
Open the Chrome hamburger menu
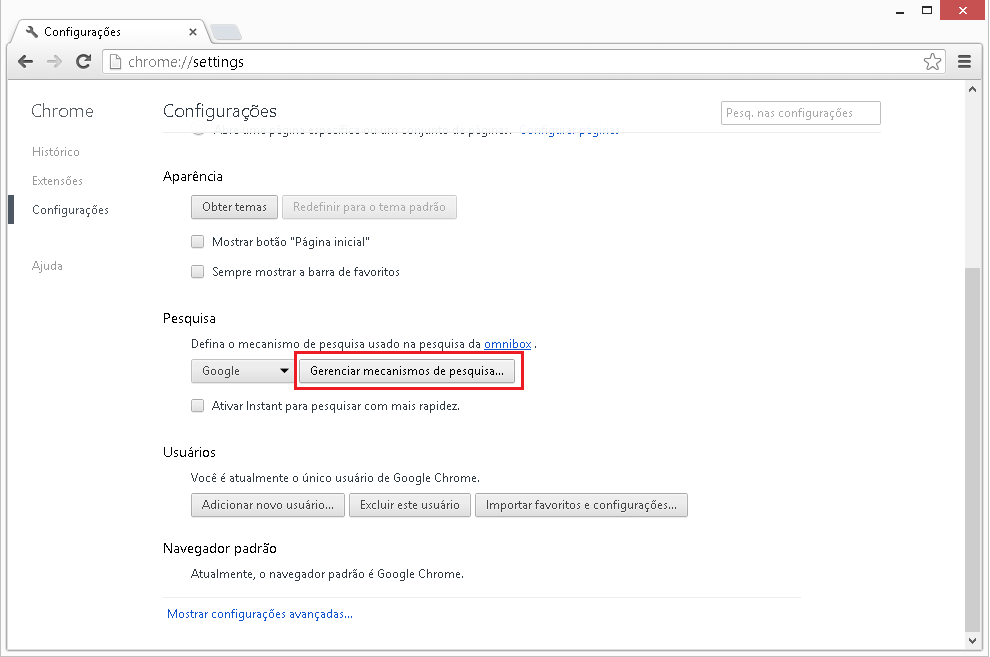click(964, 61)
